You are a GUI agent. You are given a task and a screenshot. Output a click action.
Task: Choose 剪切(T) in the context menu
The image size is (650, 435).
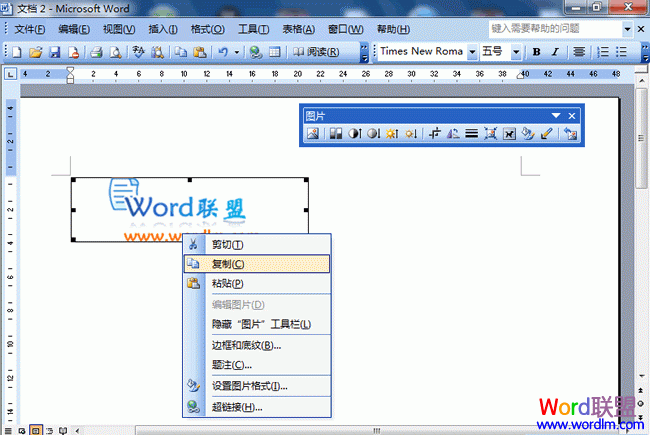(x=257, y=245)
